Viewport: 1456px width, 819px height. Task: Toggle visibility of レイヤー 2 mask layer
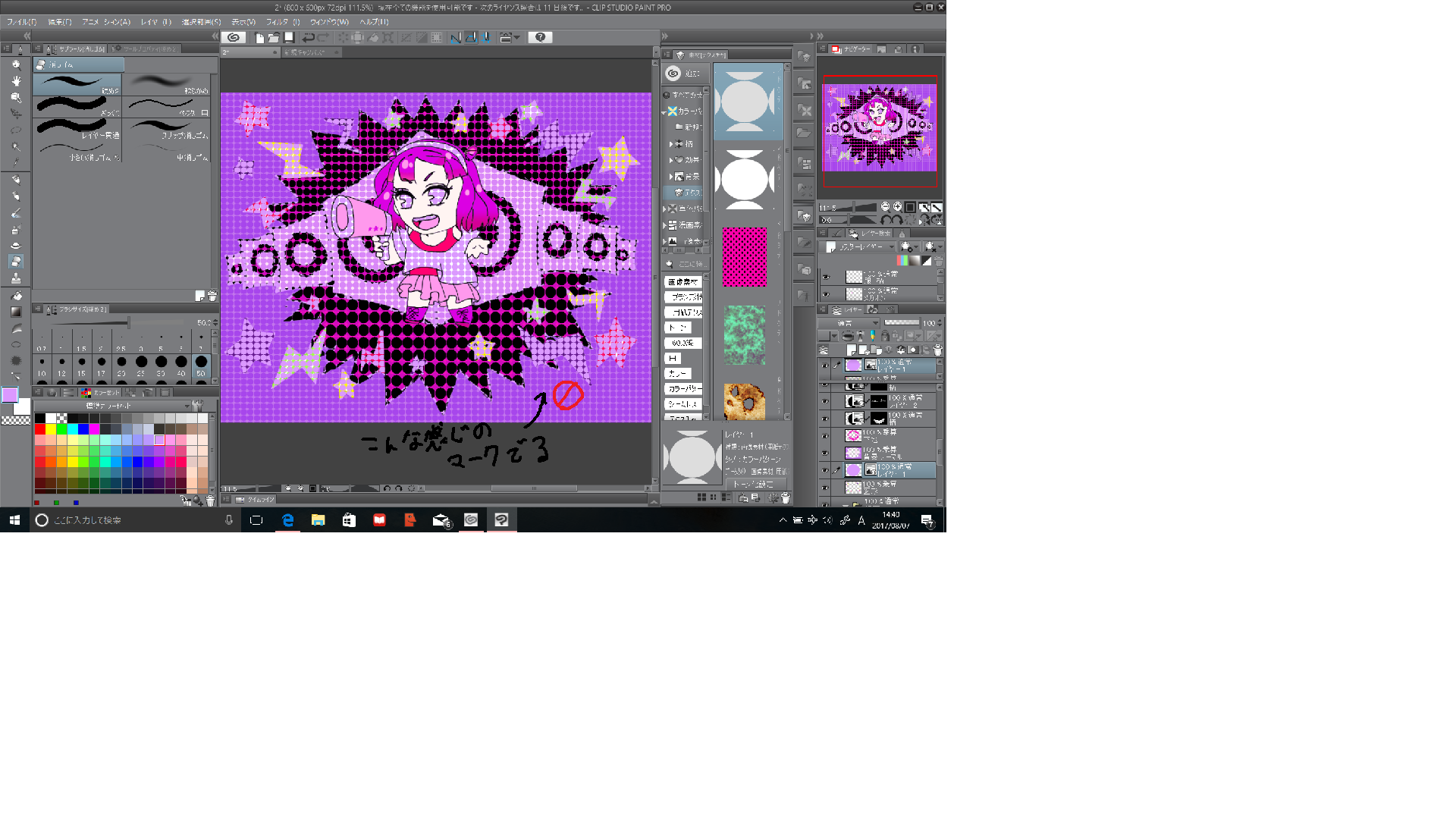click(824, 401)
